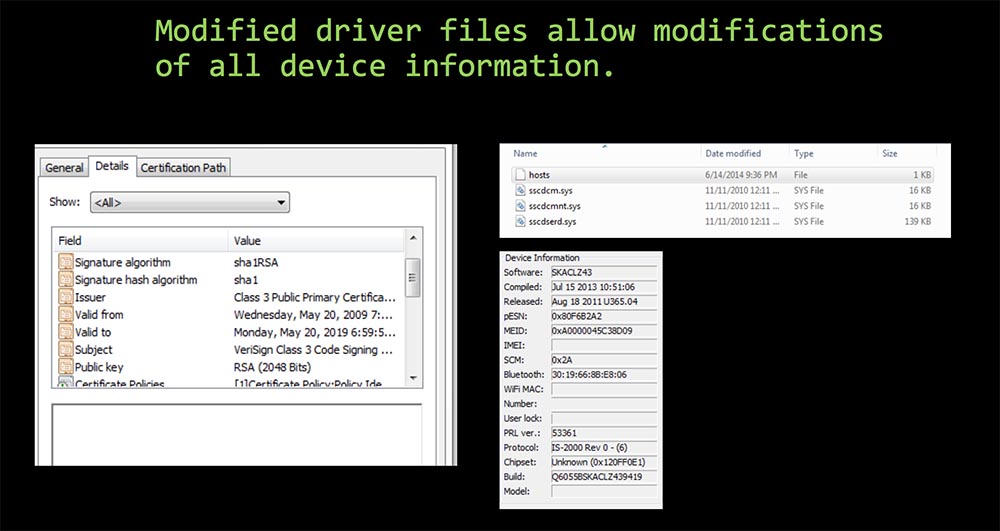1000x531 pixels.
Task: Click the VeriSign Class 3 Code Signing value
Action: pos(314,349)
